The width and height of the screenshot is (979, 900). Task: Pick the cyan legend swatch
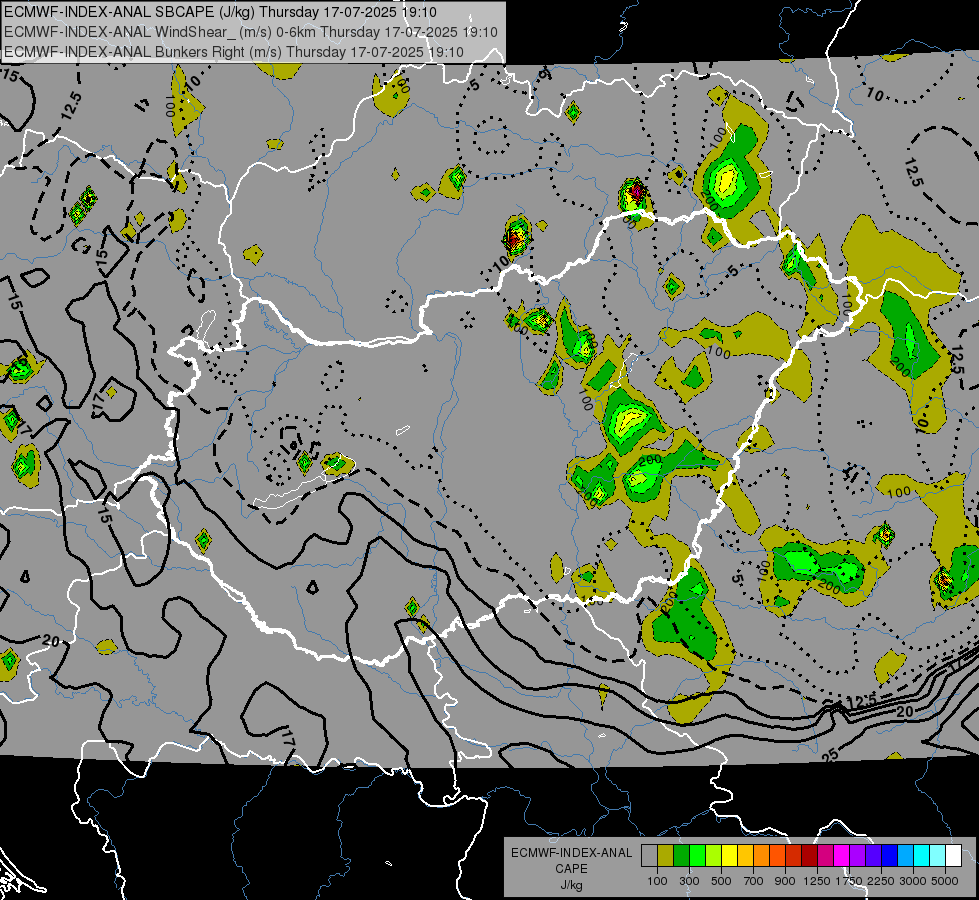[x=922, y=856]
